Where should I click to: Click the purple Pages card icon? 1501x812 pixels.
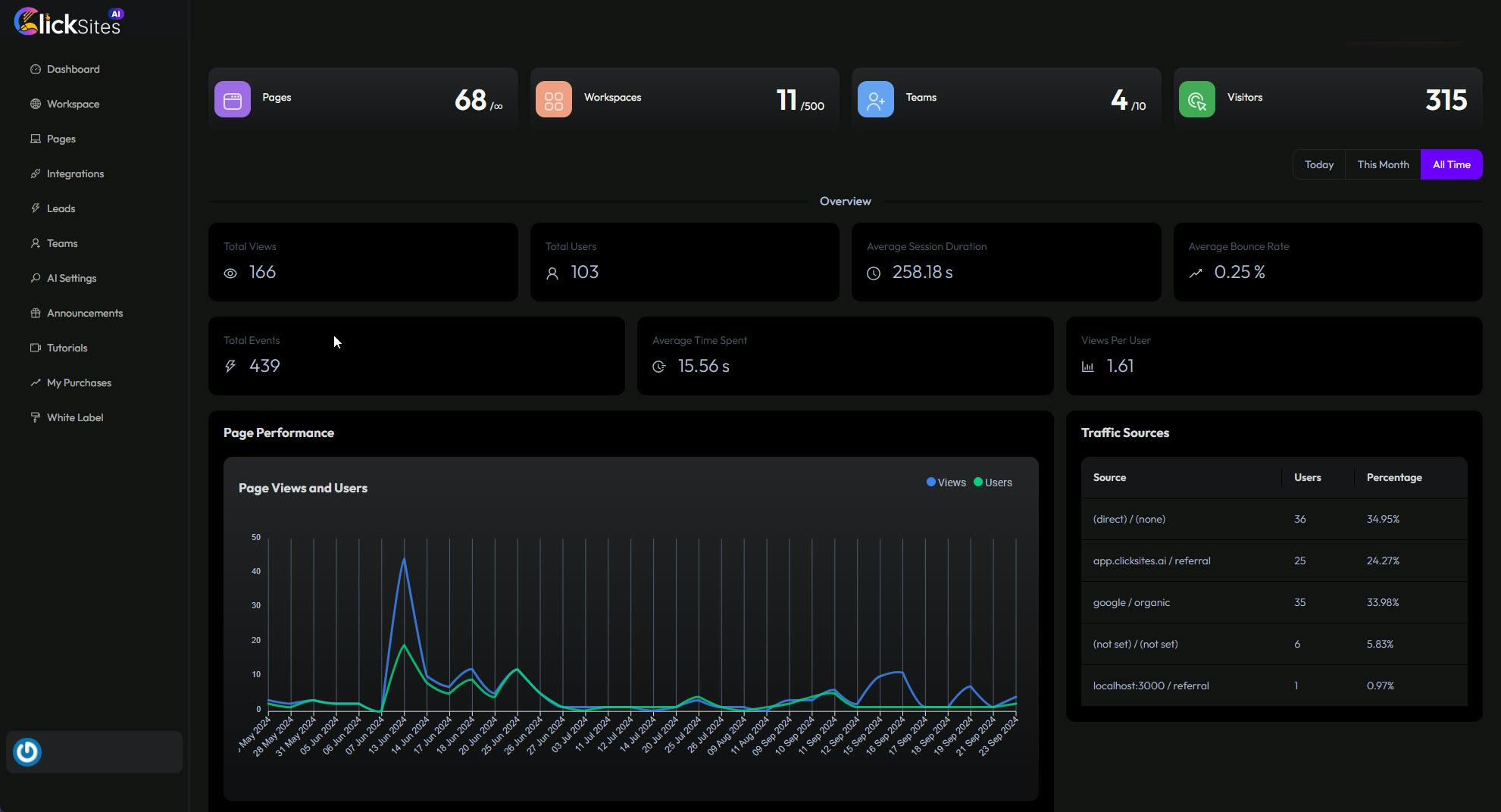tap(233, 99)
